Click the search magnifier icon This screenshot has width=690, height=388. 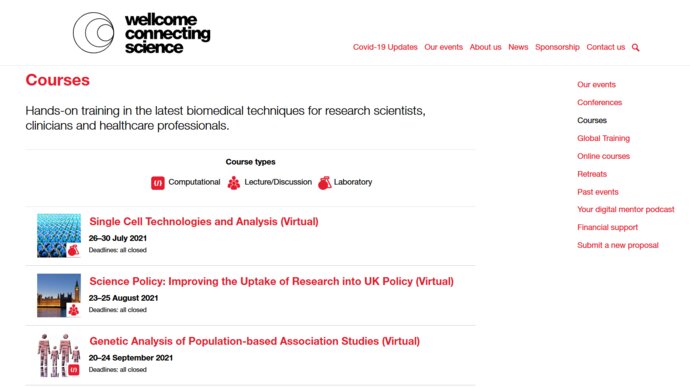(x=635, y=48)
